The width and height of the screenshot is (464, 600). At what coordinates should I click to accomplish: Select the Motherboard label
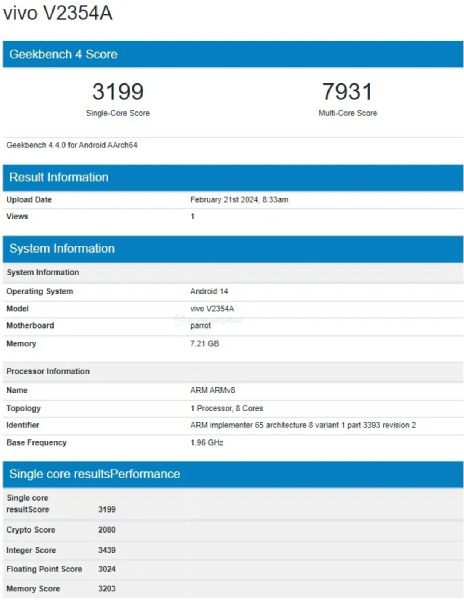coord(30,325)
